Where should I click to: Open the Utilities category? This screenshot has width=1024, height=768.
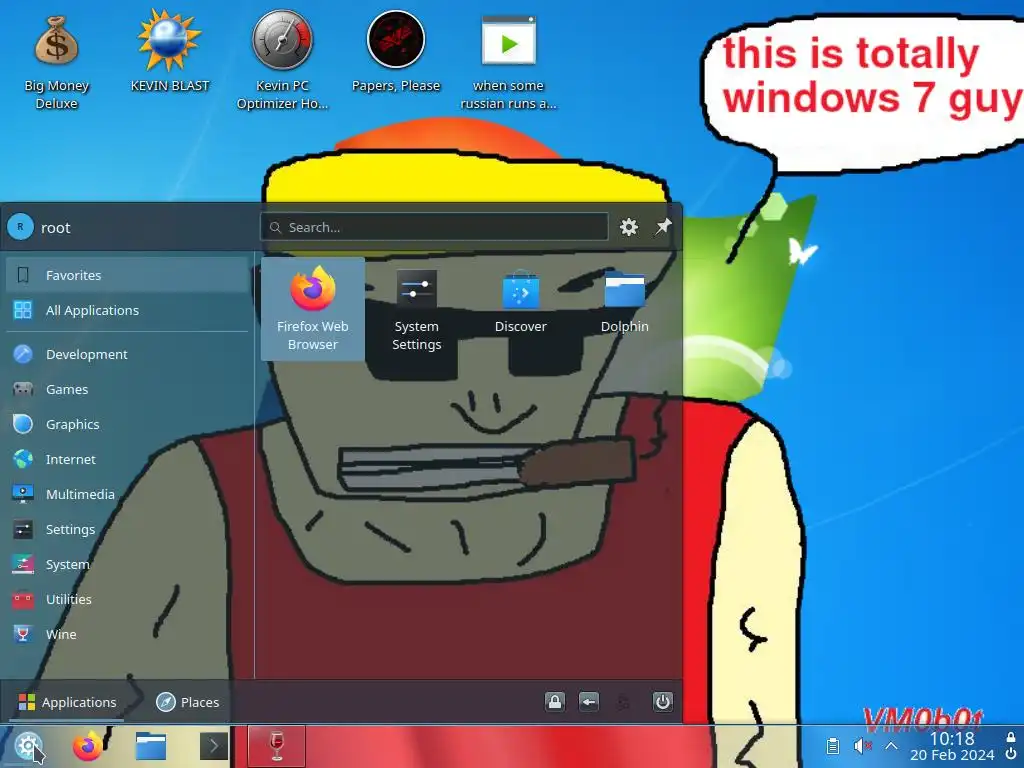click(127, 599)
